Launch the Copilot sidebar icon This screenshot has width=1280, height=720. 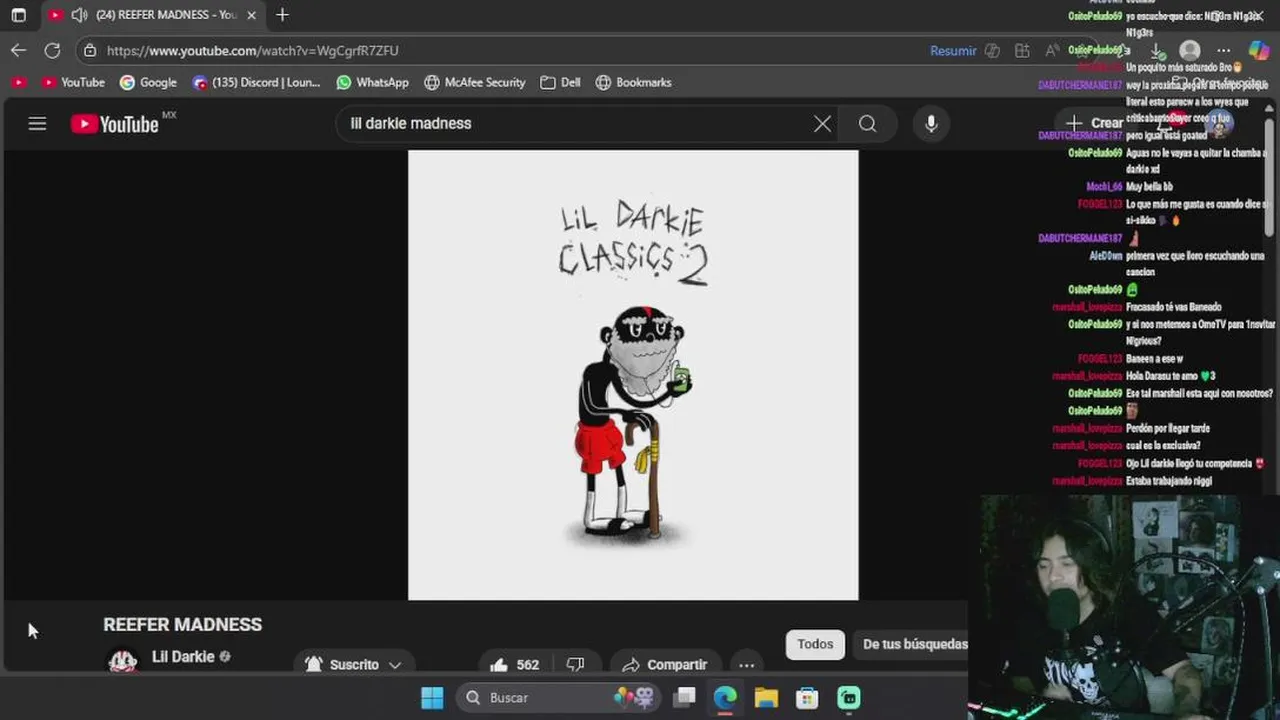pyautogui.click(x=1258, y=50)
